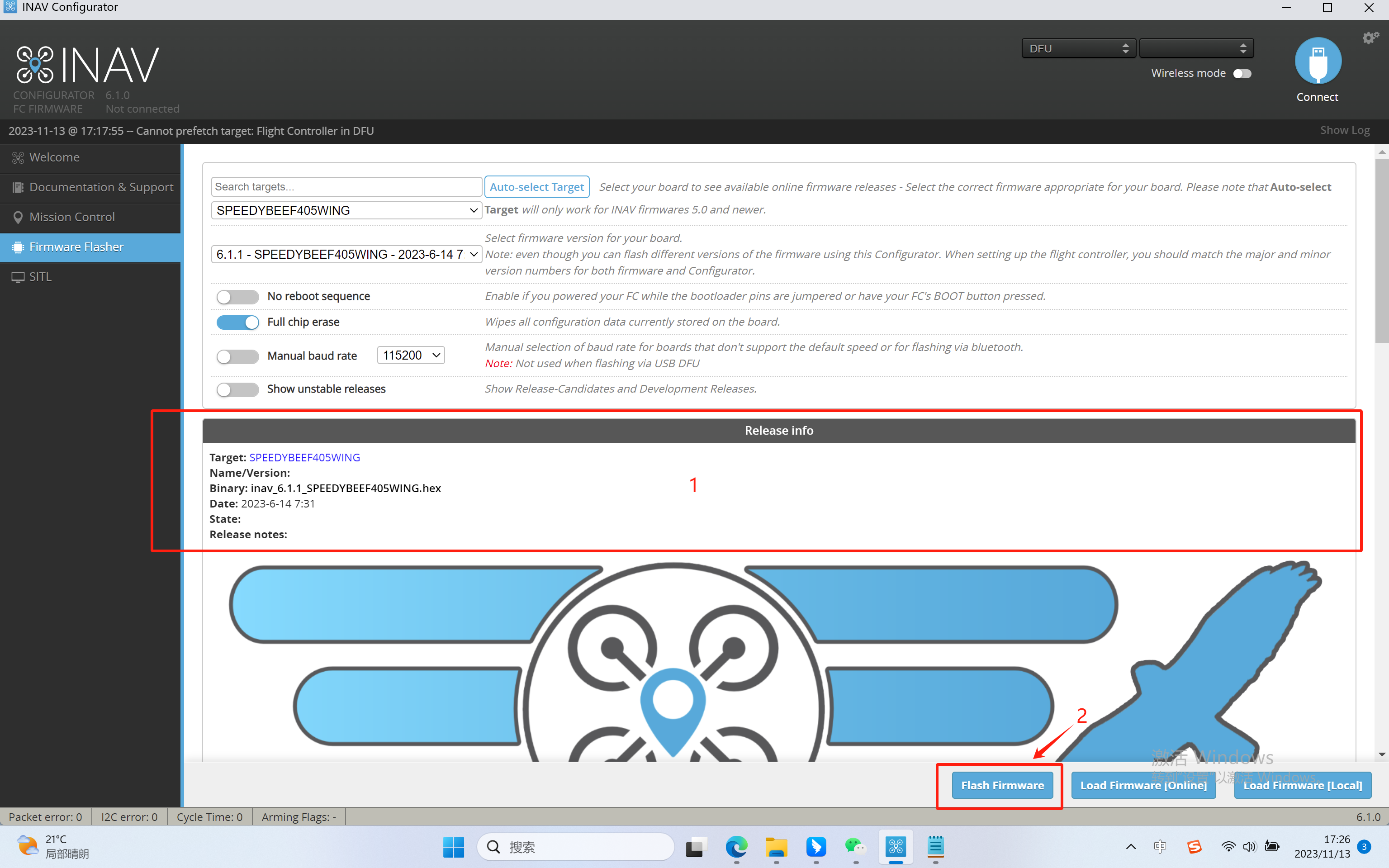Click Arming Flags status entry

299,817
